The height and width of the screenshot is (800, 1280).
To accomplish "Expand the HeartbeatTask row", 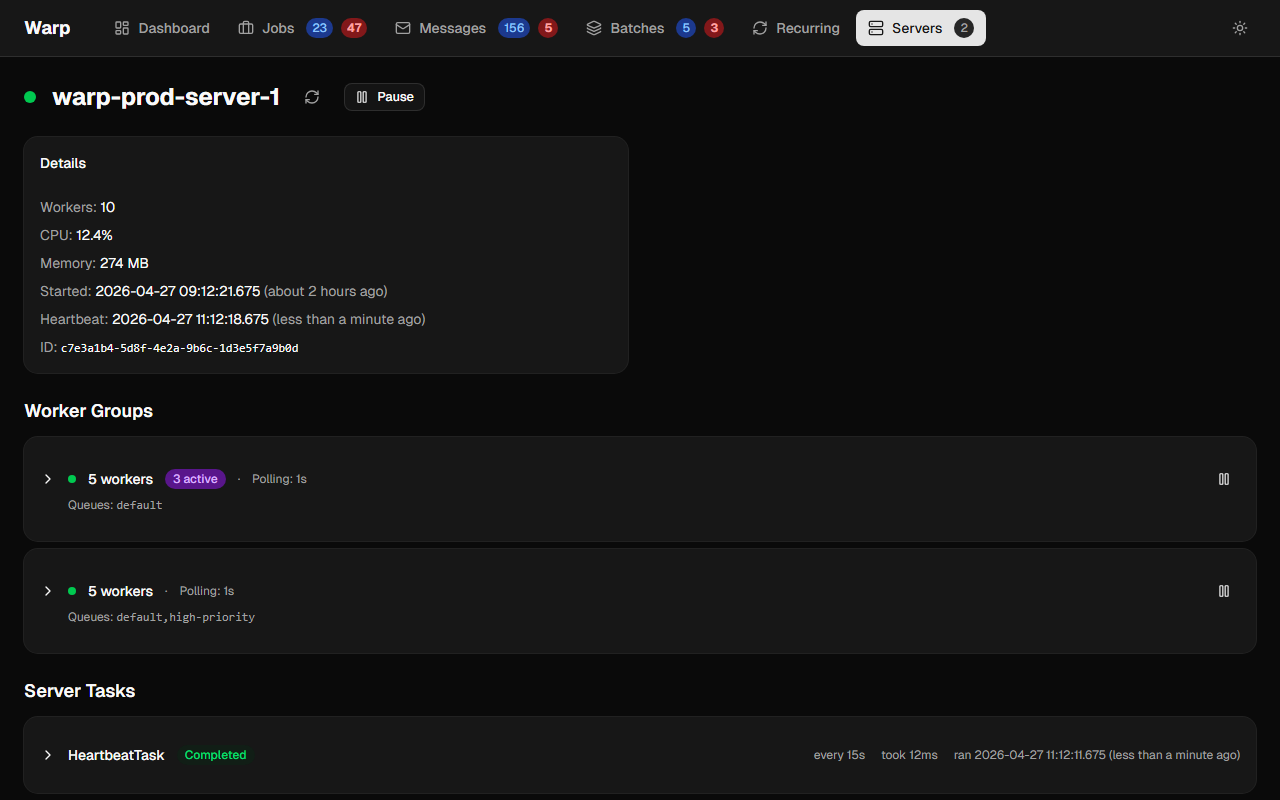I will (47, 755).
